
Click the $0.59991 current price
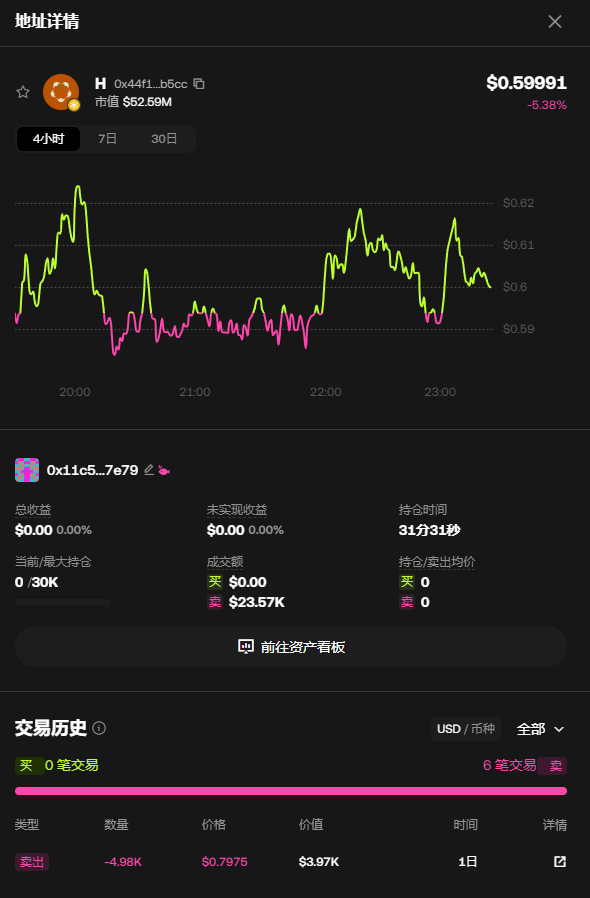click(526, 82)
